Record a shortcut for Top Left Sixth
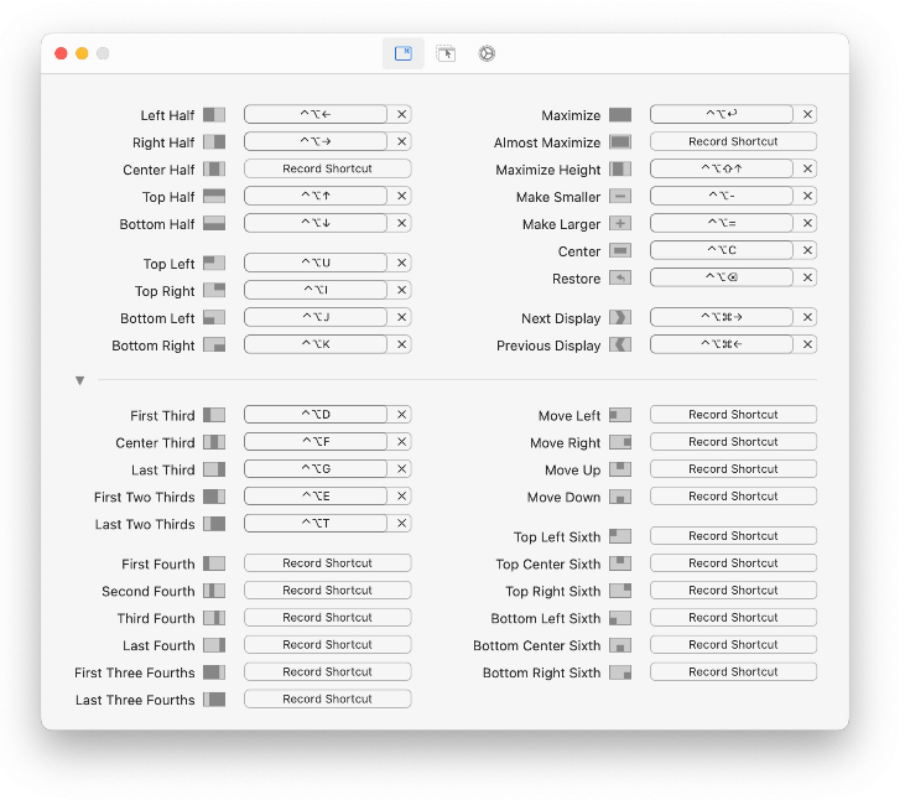This screenshot has height=800, width=905. click(733, 536)
